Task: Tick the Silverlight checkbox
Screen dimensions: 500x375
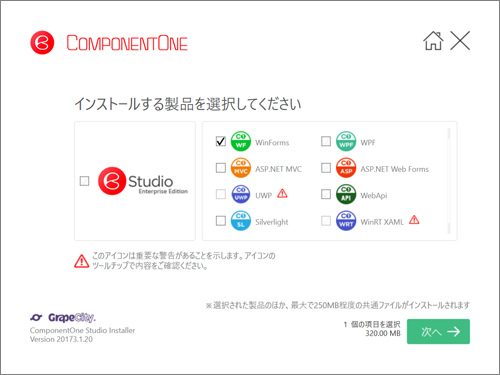Action: tap(221, 221)
